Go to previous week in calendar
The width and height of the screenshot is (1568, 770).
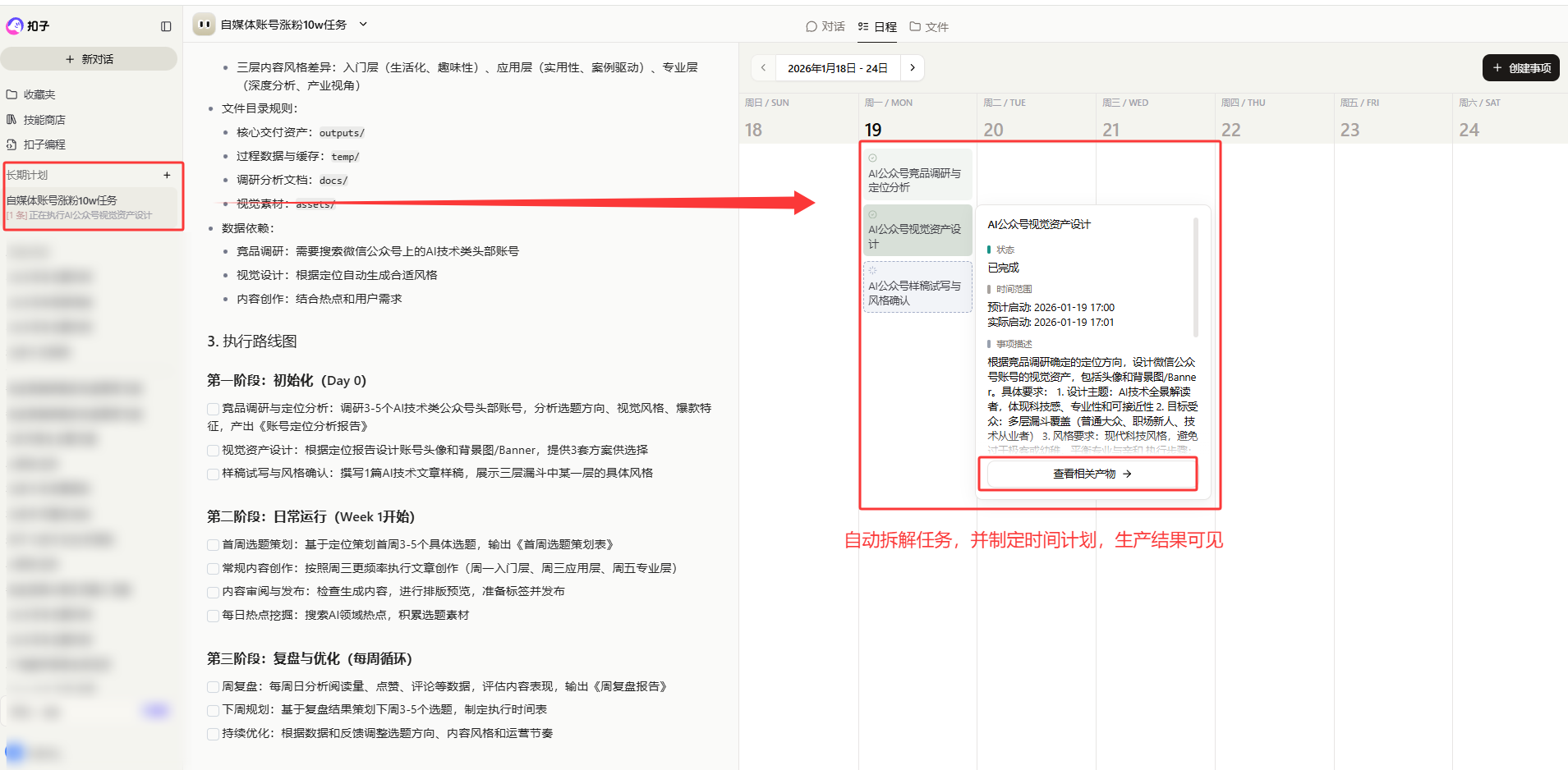(763, 68)
